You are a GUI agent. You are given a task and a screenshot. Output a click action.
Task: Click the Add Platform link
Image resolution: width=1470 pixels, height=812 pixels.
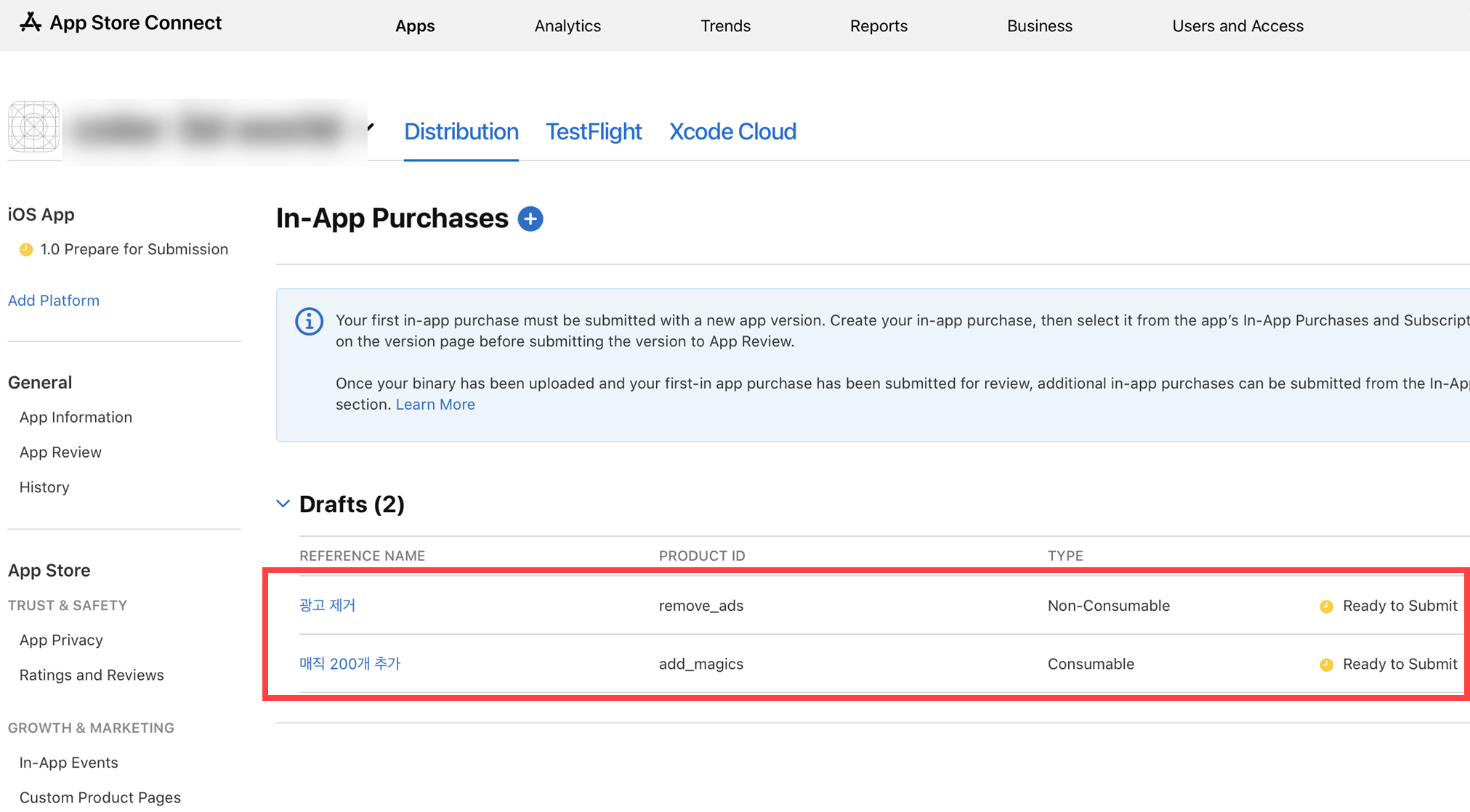(54, 301)
